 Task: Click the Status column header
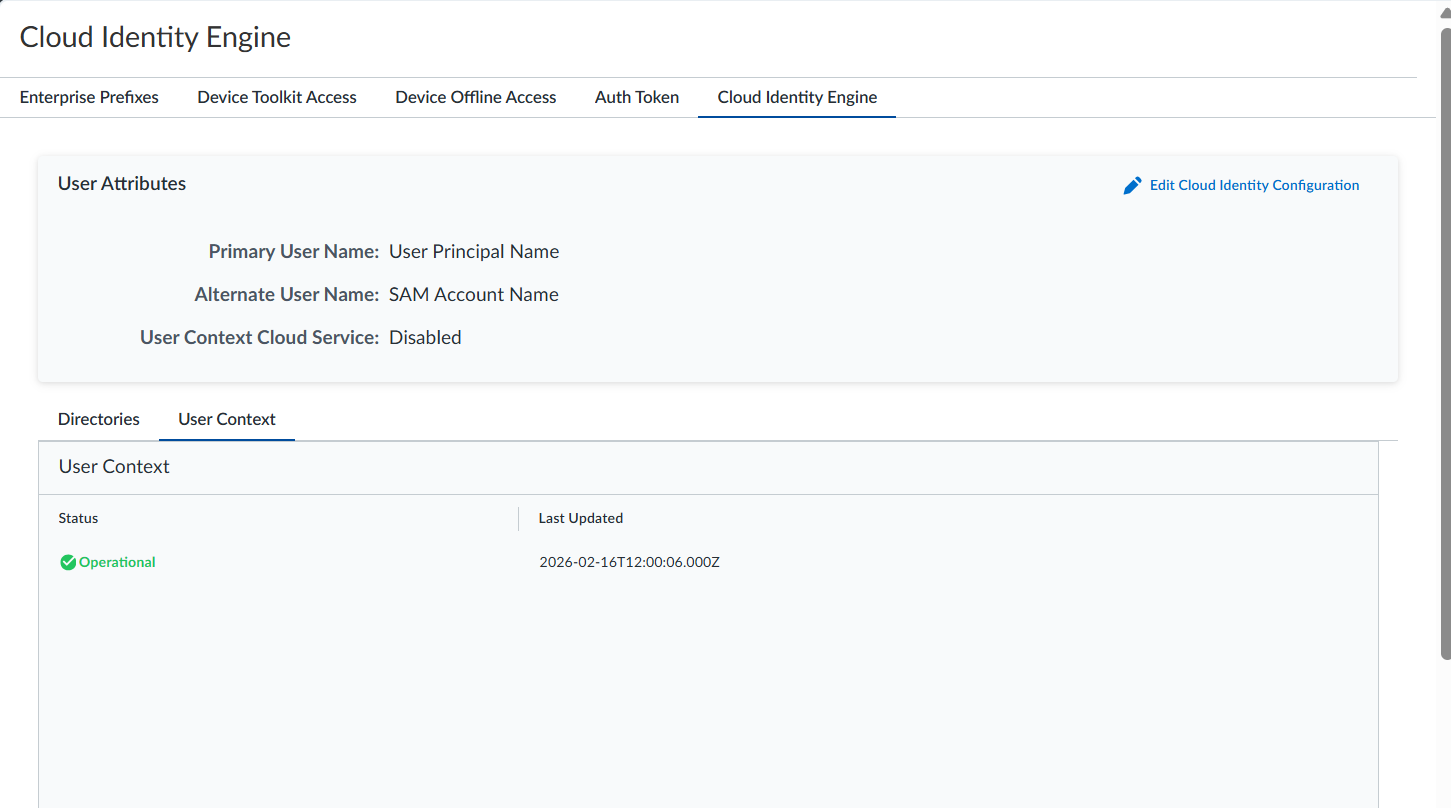point(79,519)
